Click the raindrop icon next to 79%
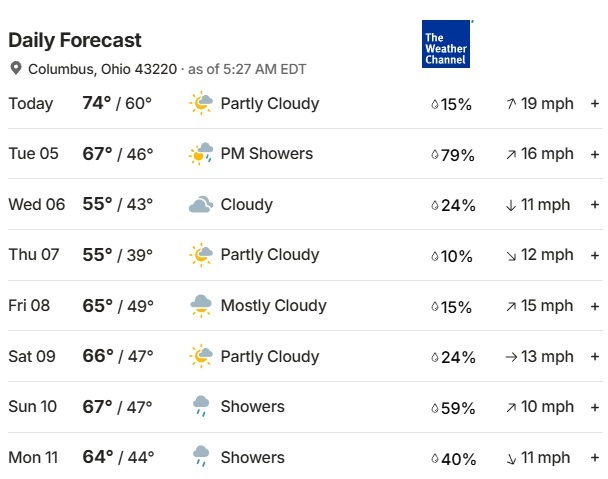The width and height of the screenshot is (608, 479). click(435, 155)
